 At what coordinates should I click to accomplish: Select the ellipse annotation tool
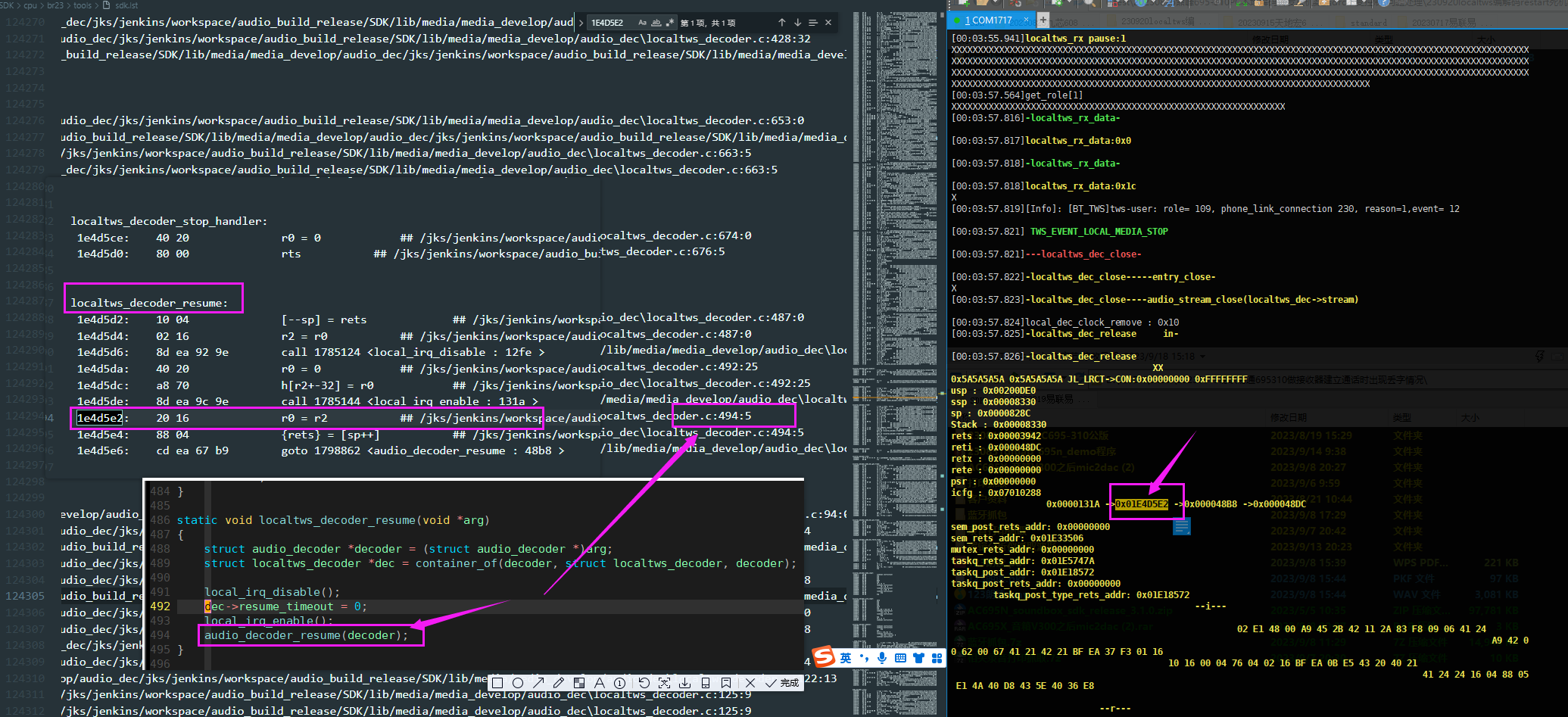pyautogui.click(x=518, y=683)
